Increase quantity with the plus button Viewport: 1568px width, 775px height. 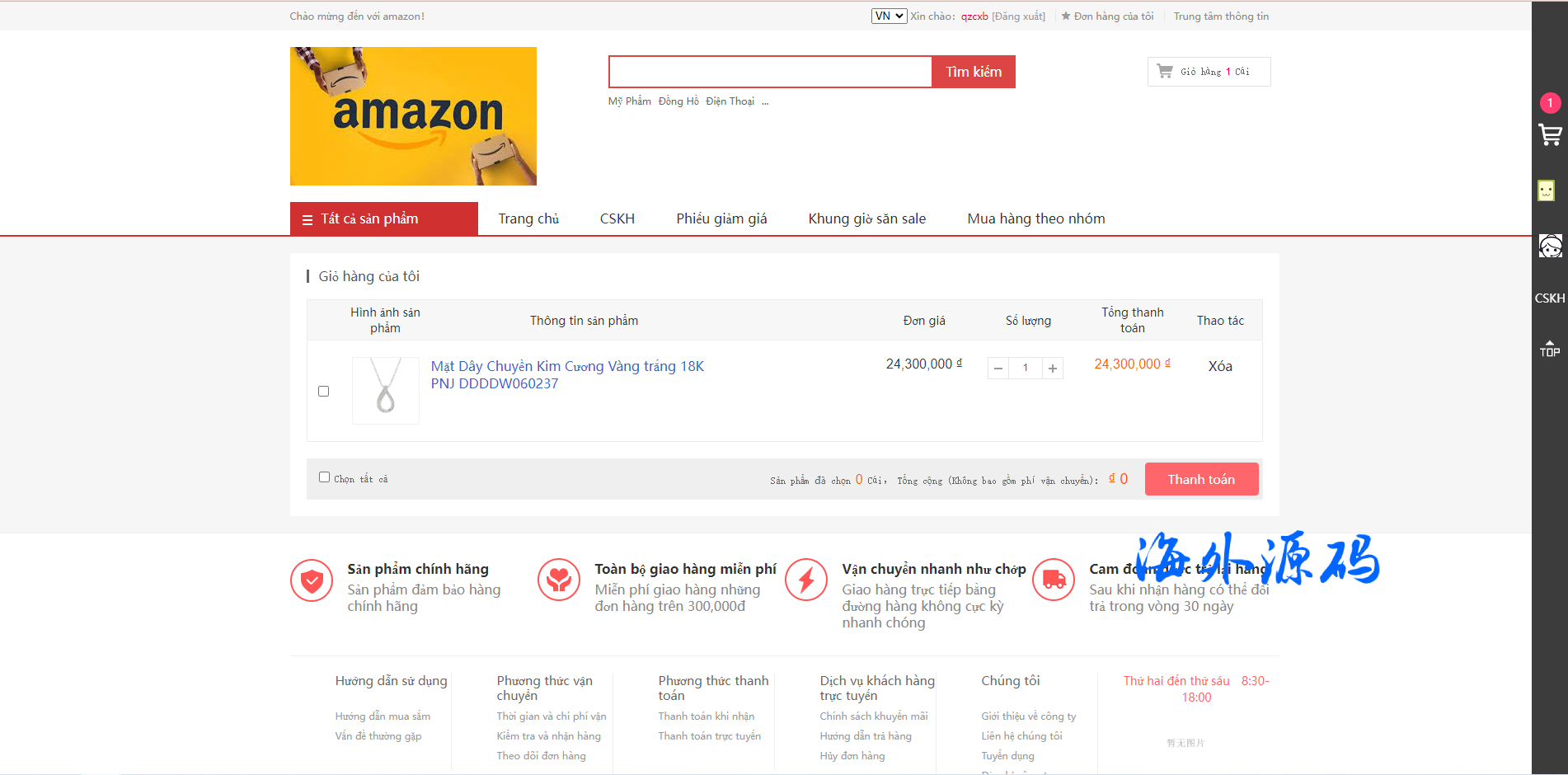click(1053, 369)
